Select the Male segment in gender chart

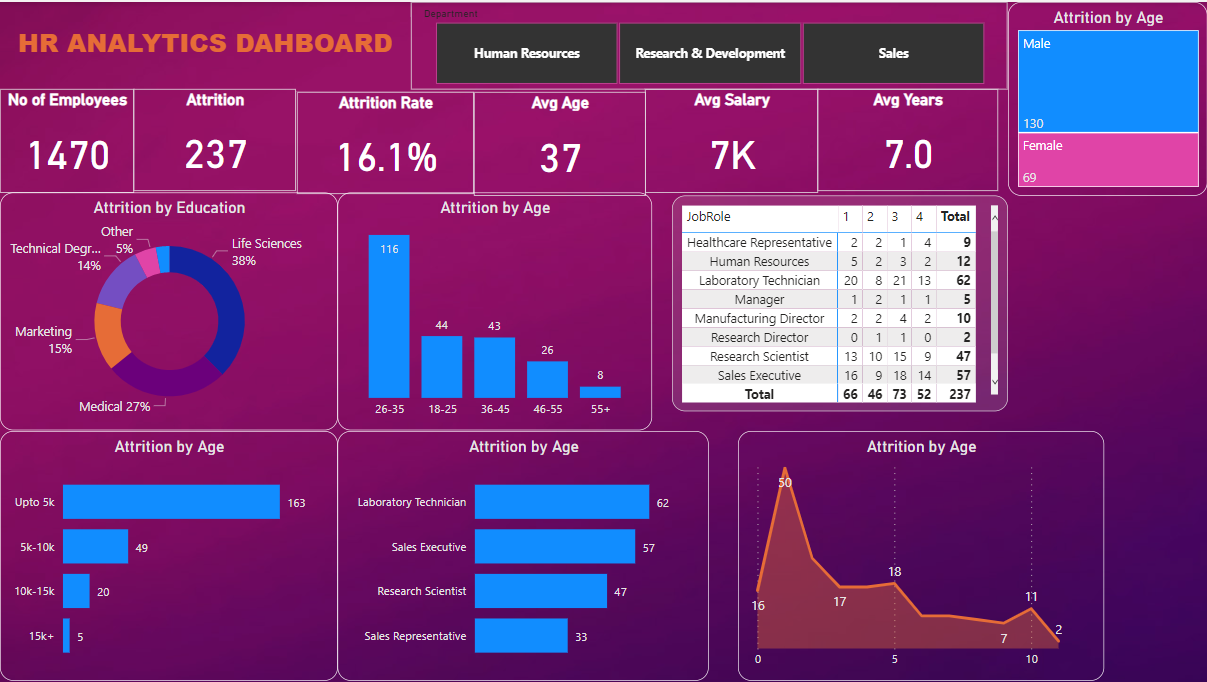tap(1108, 80)
